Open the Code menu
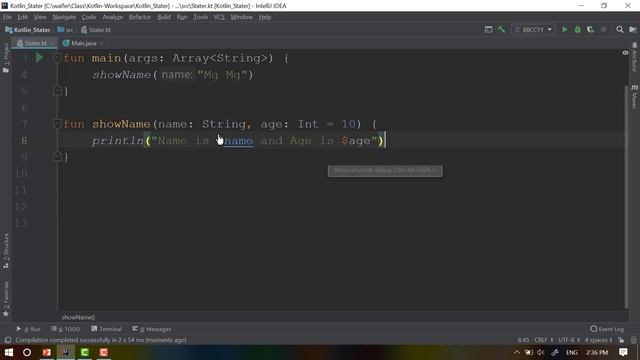640x360 pixels. [89, 17]
